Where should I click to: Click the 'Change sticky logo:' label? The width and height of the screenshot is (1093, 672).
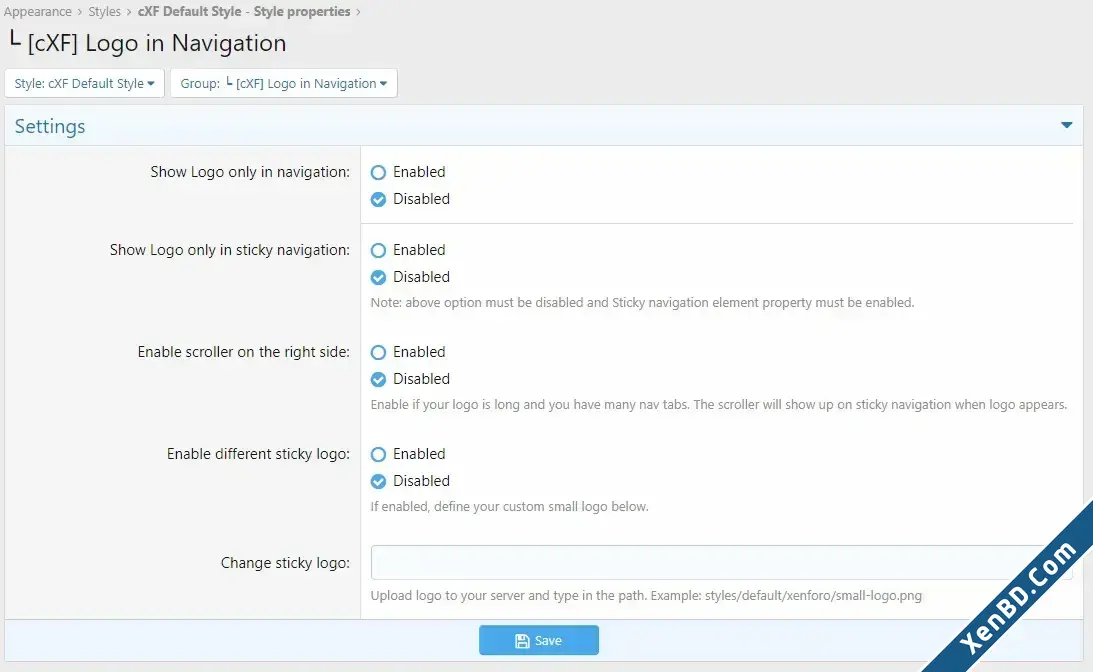coord(285,563)
